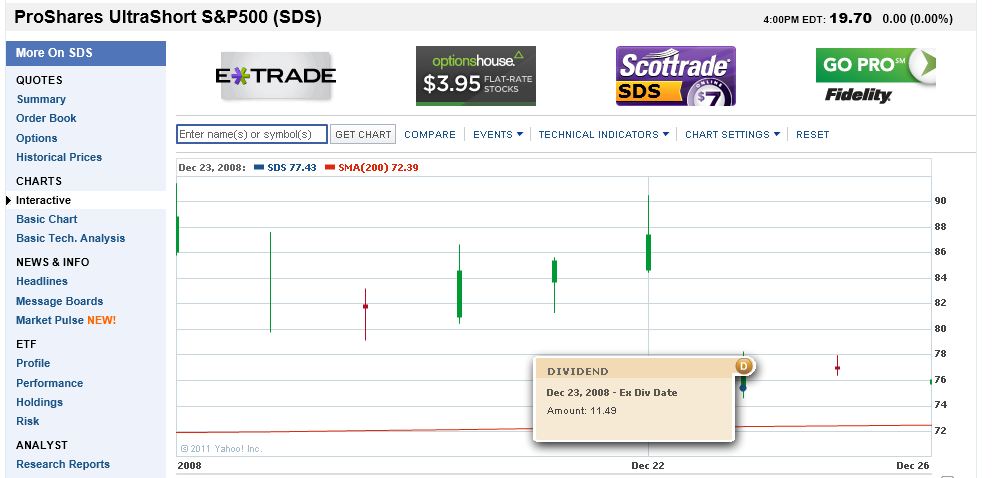The height and width of the screenshot is (478, 992).
Task: Click the SMA(200) 72.39 legend value
Action: tap(378, 168)
